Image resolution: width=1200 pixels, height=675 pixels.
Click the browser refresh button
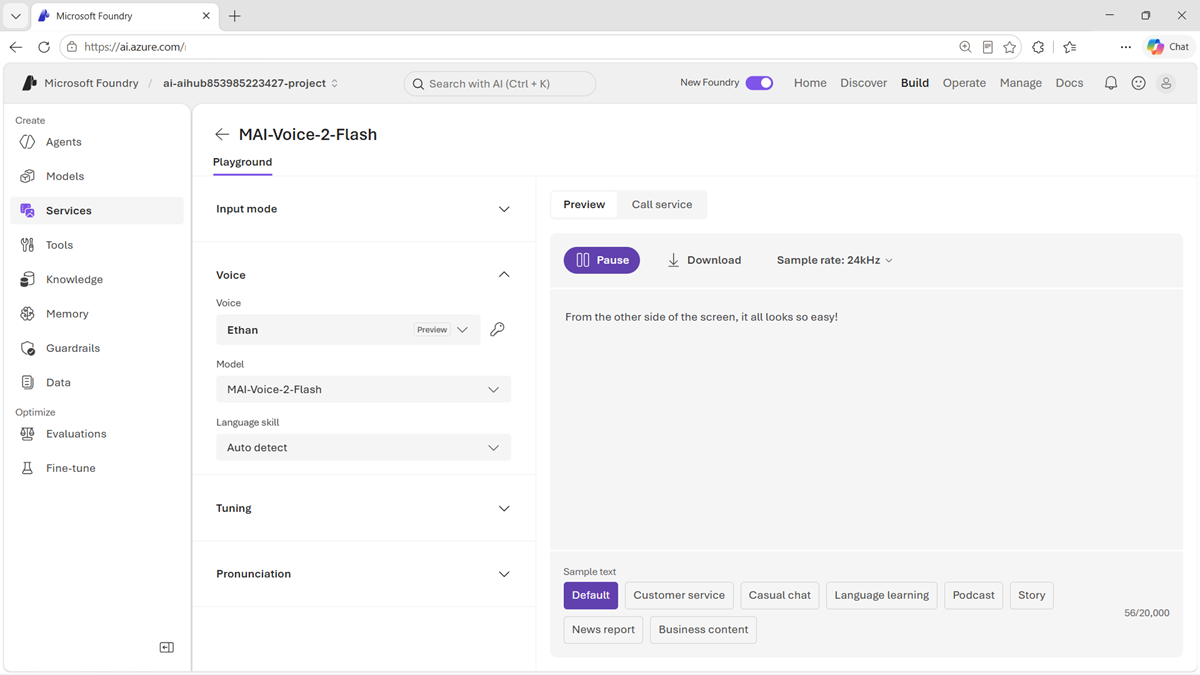coord(44,47)
